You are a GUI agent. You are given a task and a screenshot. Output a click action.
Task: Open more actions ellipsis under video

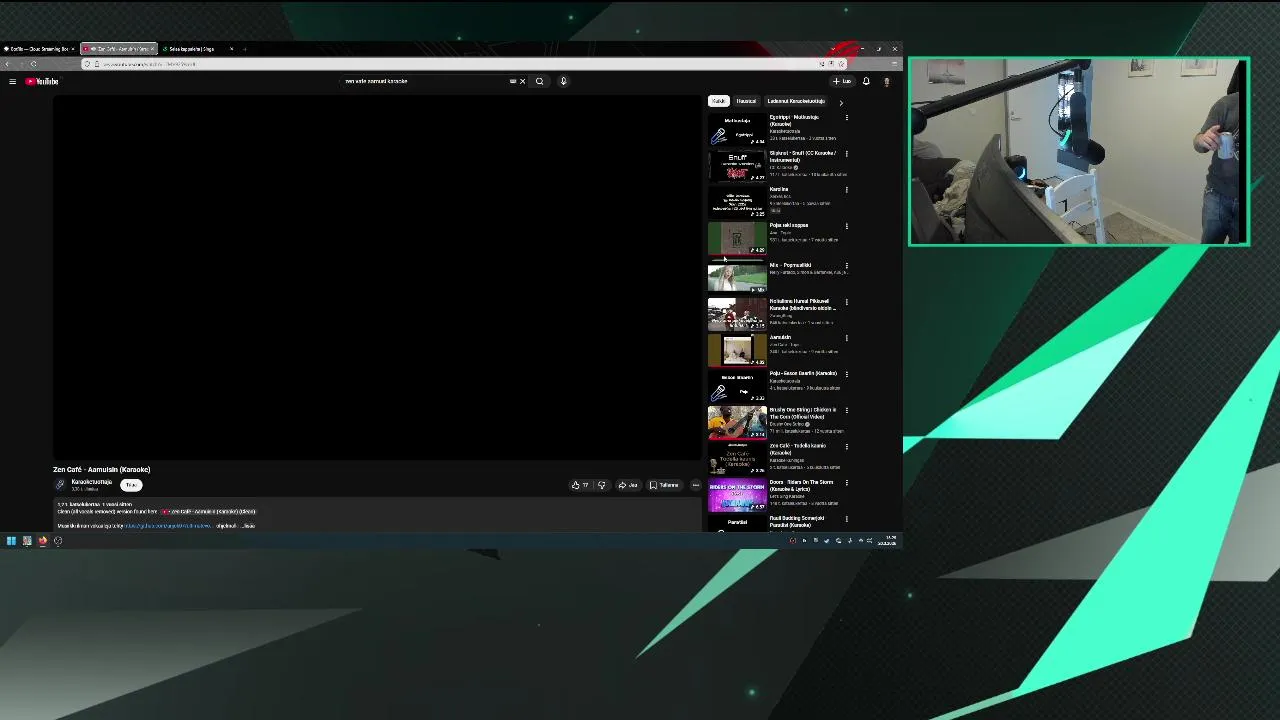coord(696,485)
